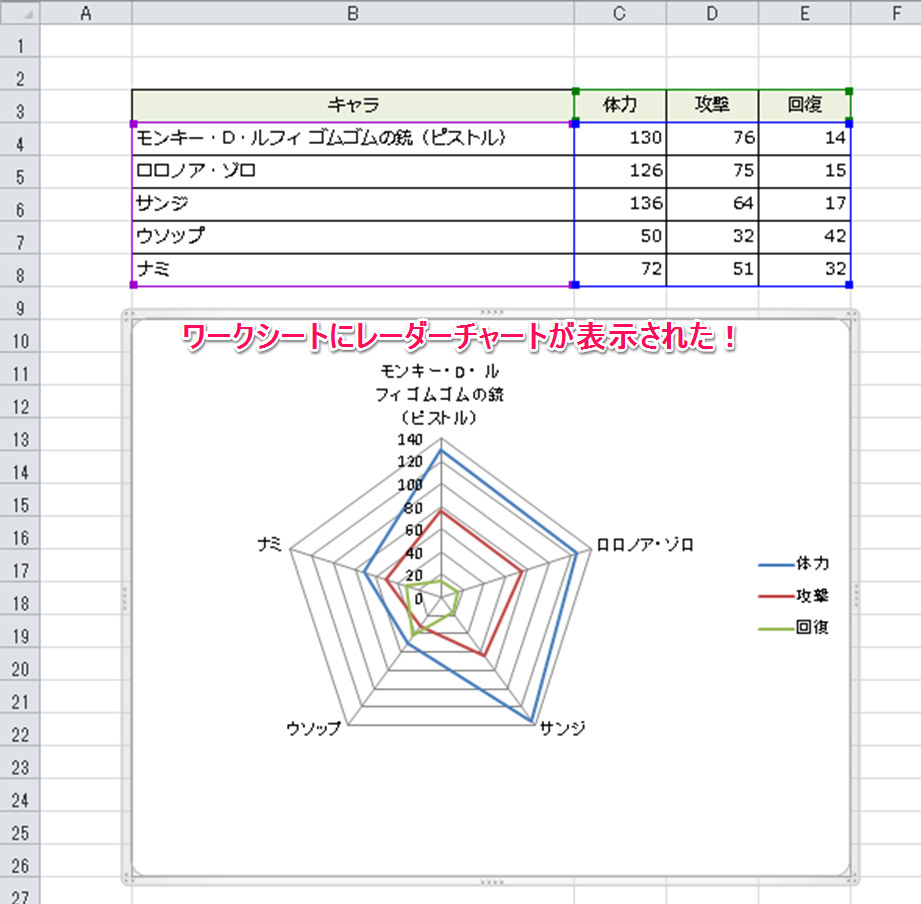Click the blue range handle below cell E8

pos(849,285)
